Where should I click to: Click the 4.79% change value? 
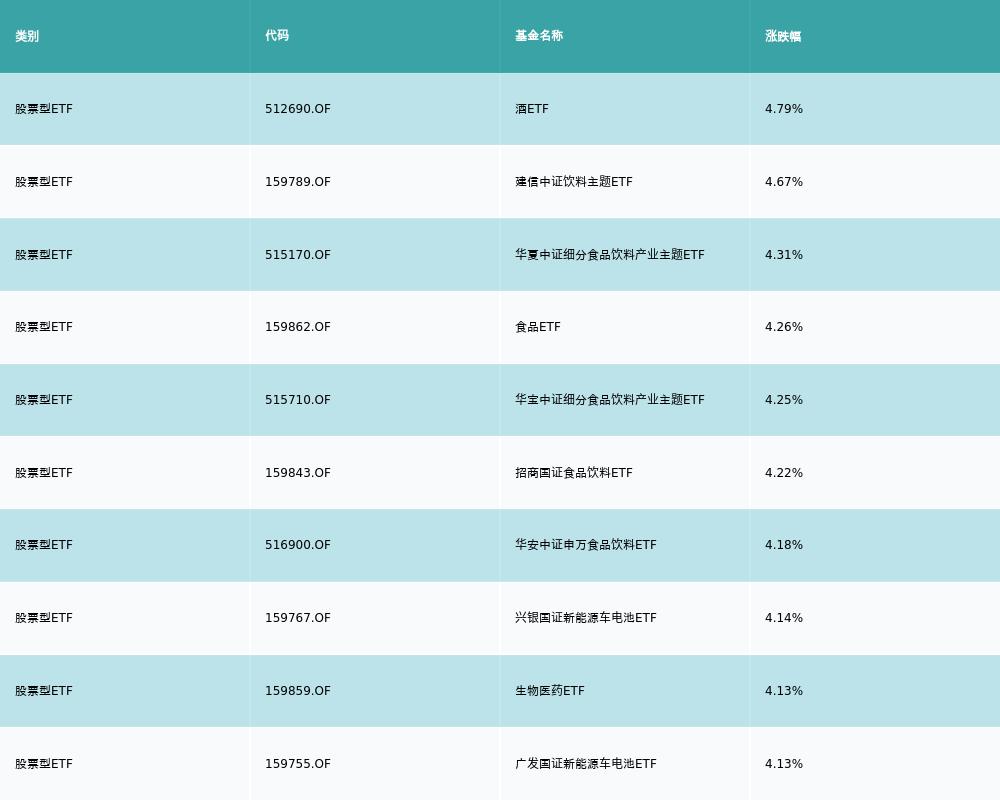(x=784, y=109)
